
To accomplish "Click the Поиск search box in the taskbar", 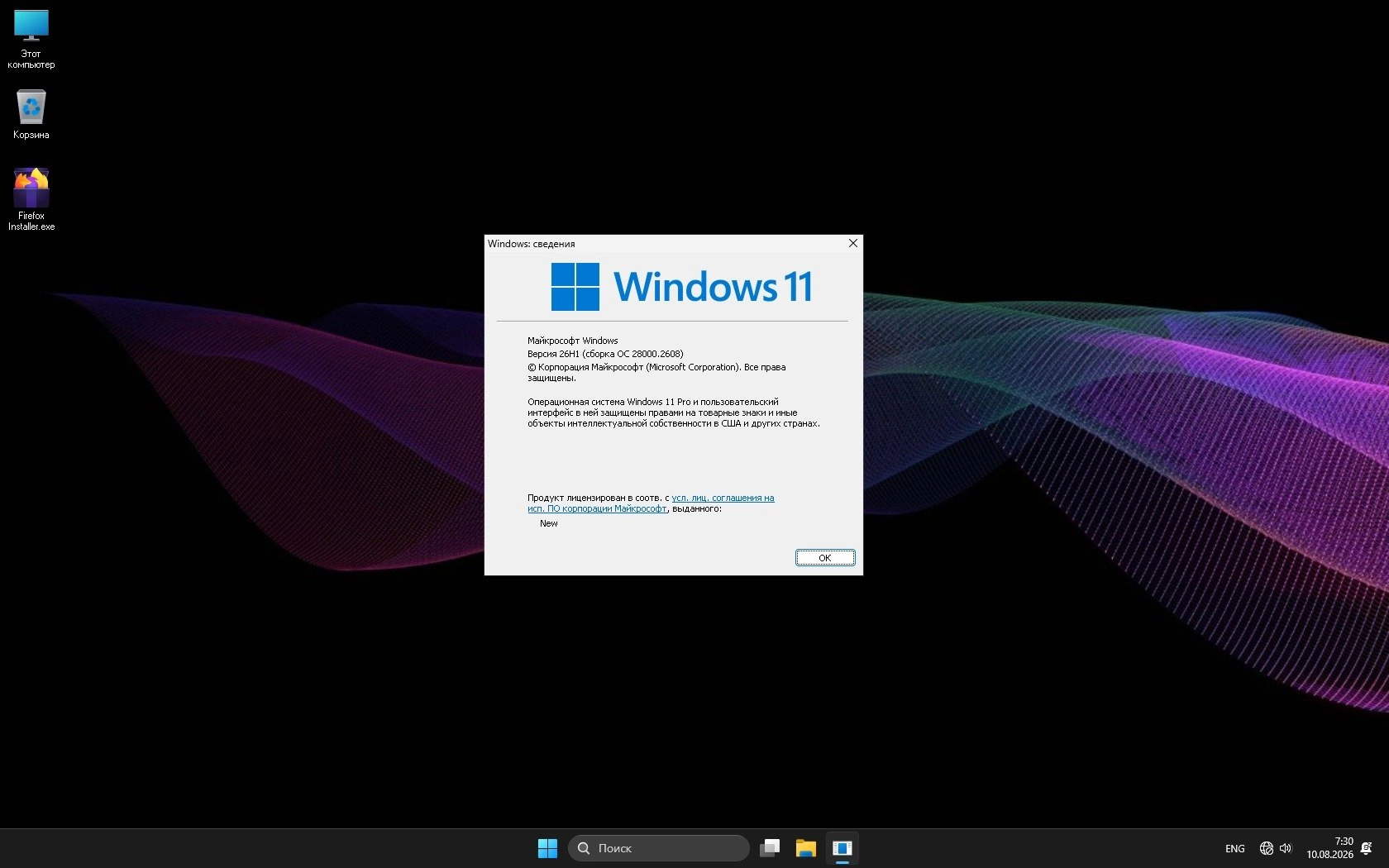I will click(x=658, y=848).
